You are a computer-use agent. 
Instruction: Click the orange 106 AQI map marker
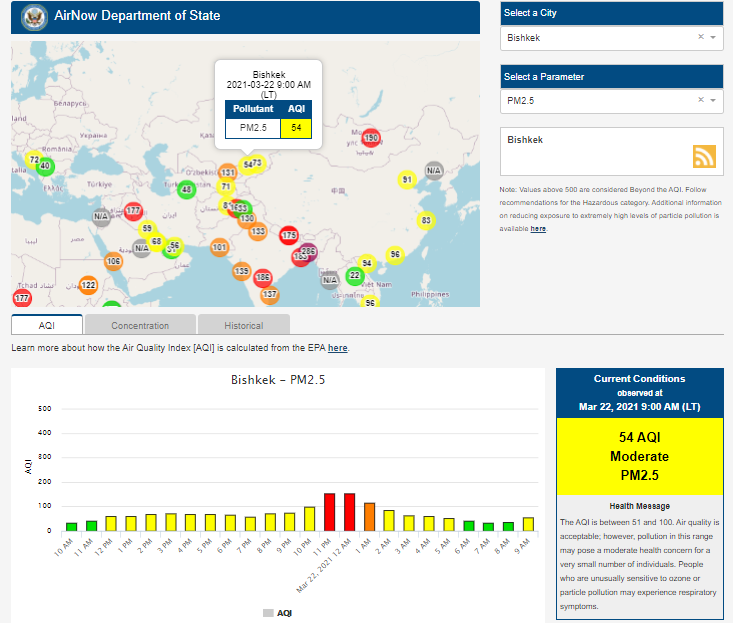(113, 262)
